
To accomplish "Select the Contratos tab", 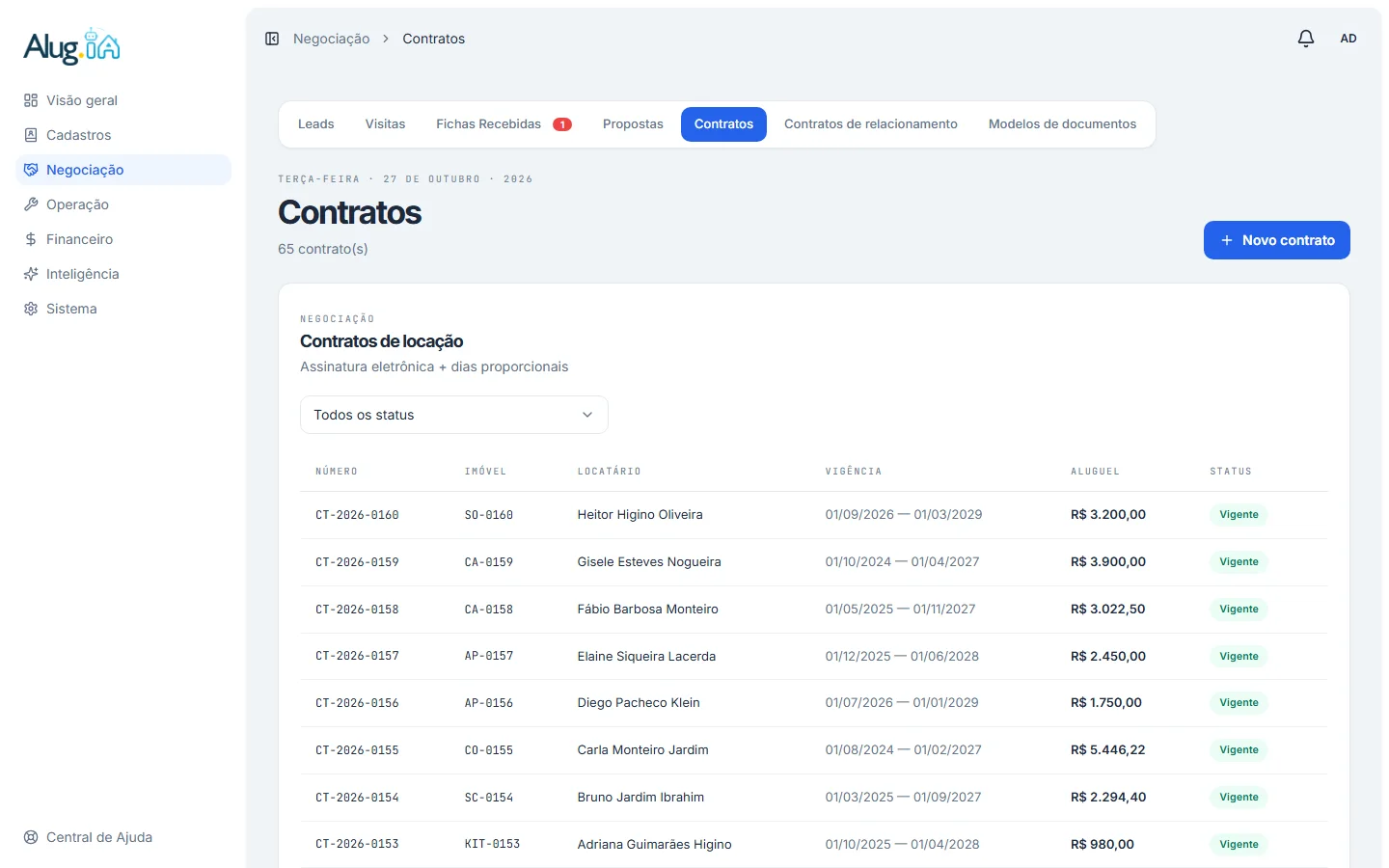I will pyautogui.click(x=723, y=124).
